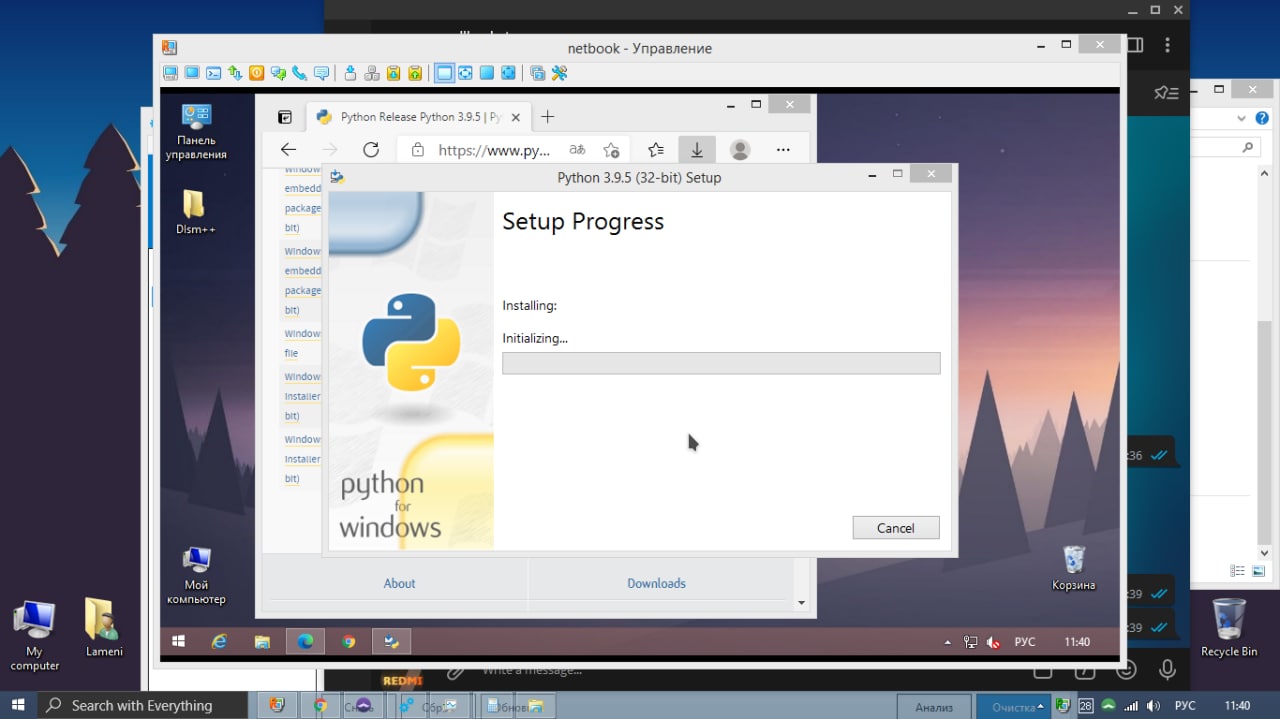Viewport: 1280px width, 719px height.
Task: Open the Lameni folder on the host desktop
Action: point(103,628)
